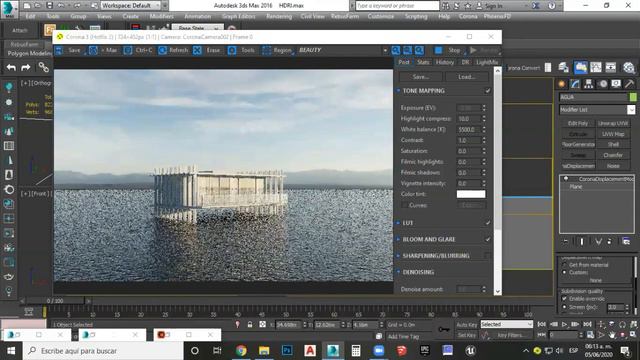This screenshot has width=640, height=360.
Task: Open the Modifiers menu
Action: (163, 16)
